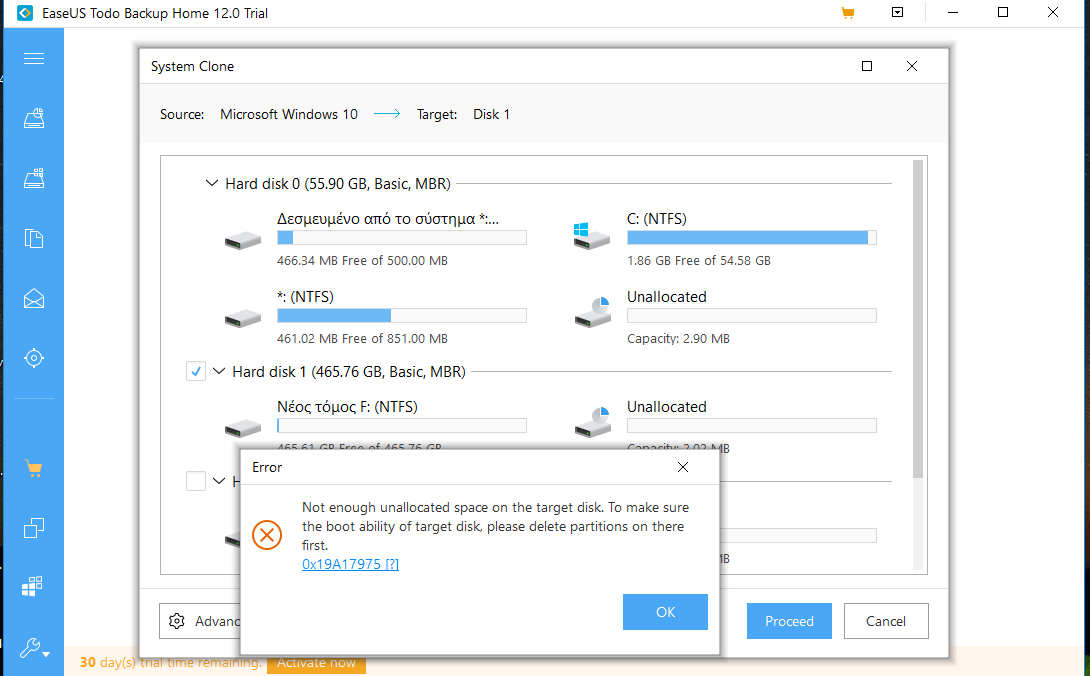The width and height of the screenshot is (1090, 676).
Task: Open the title bar dropdown menu icon
Action: 897,13
